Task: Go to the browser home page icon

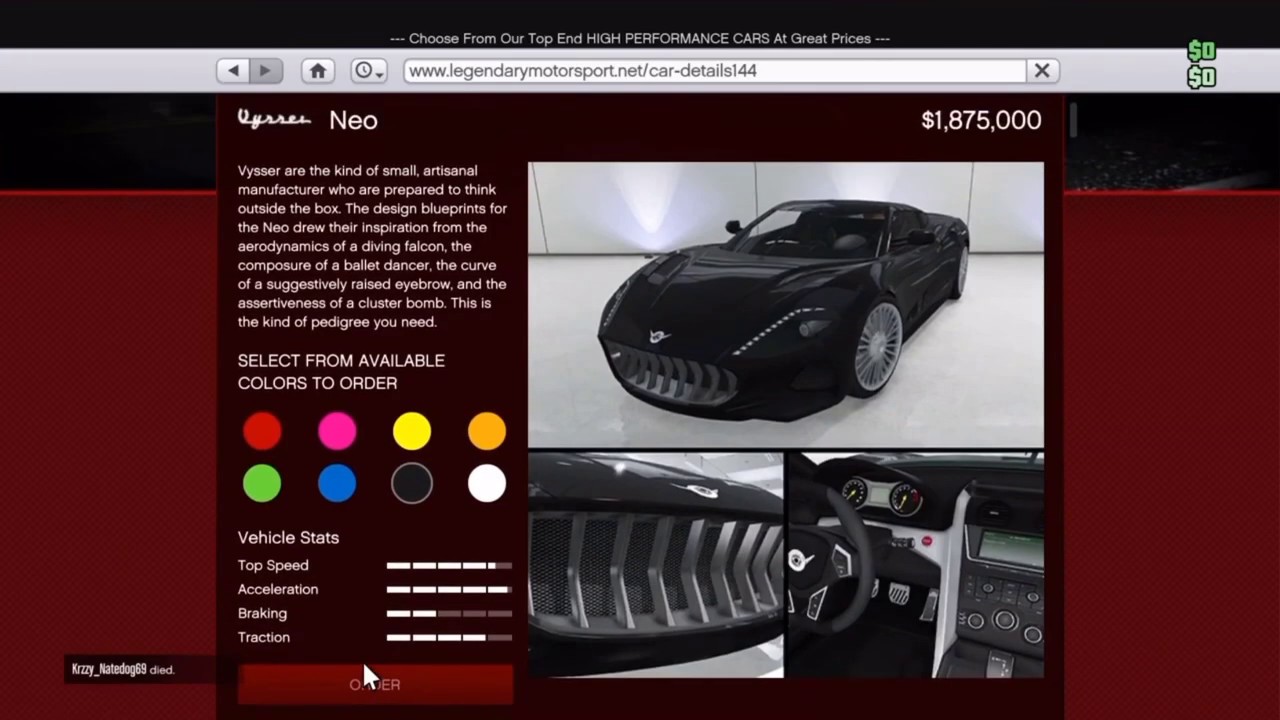Action: [x=318, y=70]
